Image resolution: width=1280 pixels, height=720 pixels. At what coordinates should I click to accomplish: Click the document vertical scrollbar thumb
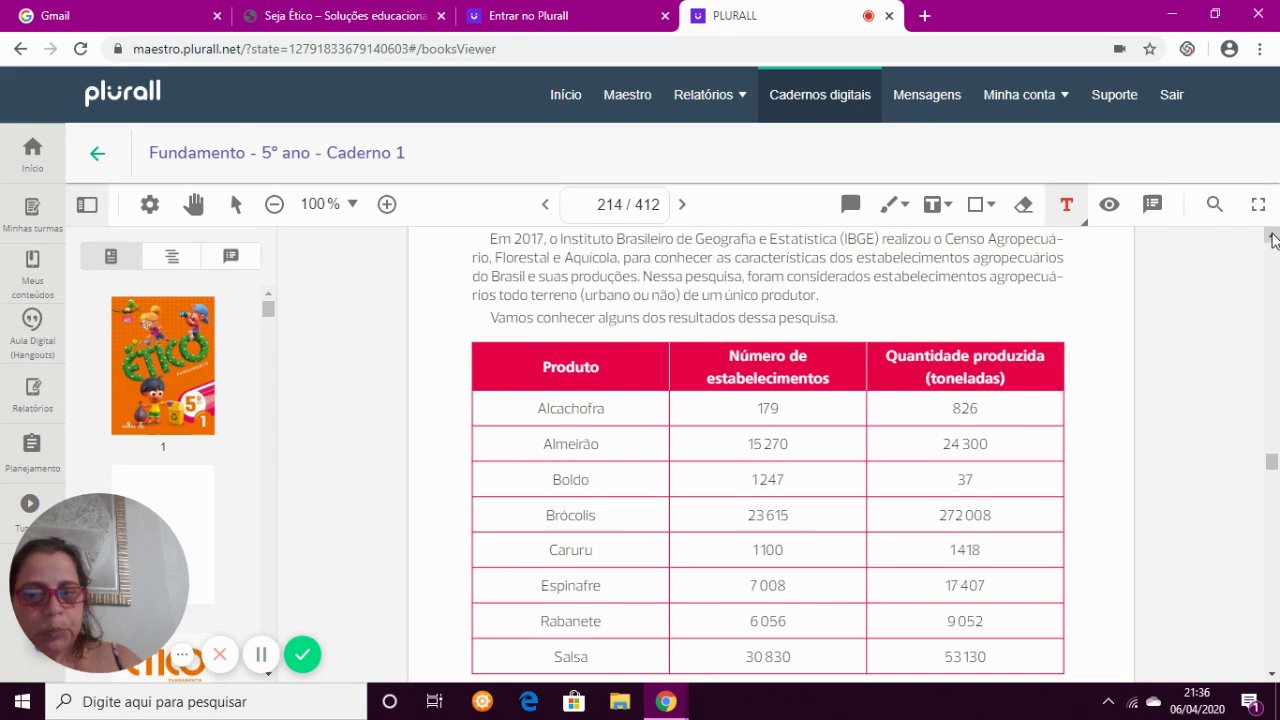point(1271,462)
